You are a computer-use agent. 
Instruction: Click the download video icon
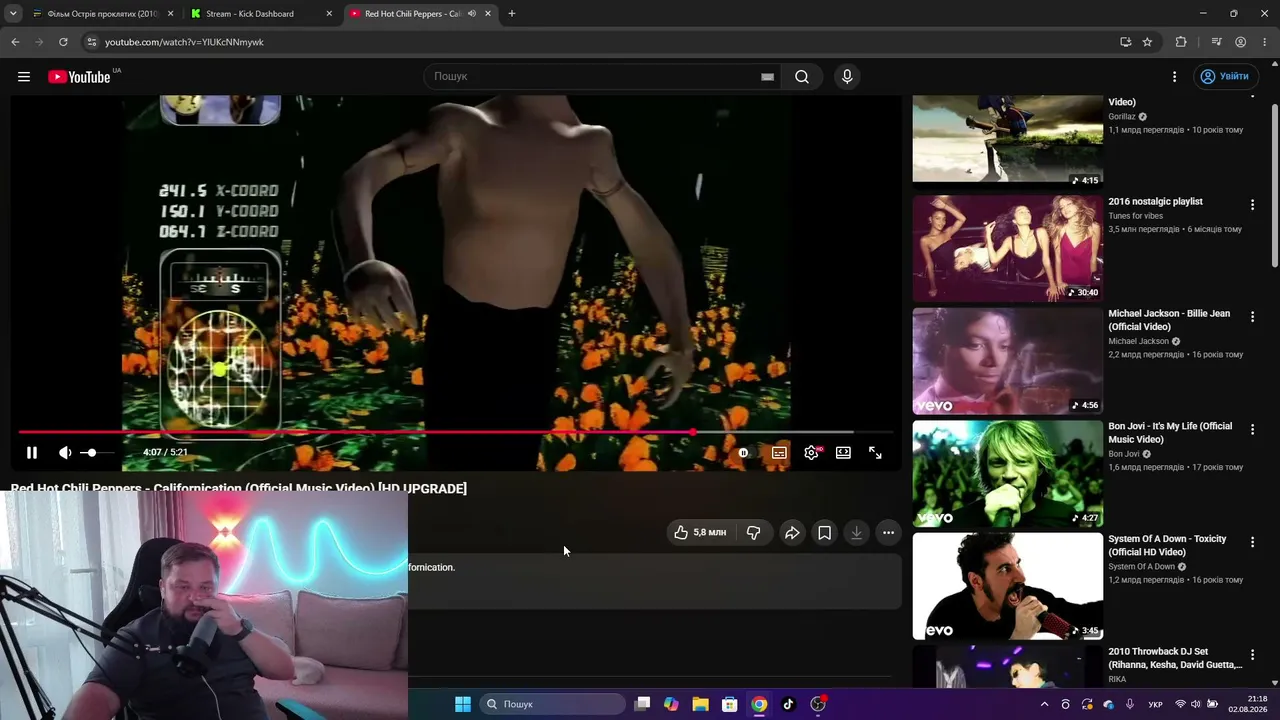pos(856,533)
